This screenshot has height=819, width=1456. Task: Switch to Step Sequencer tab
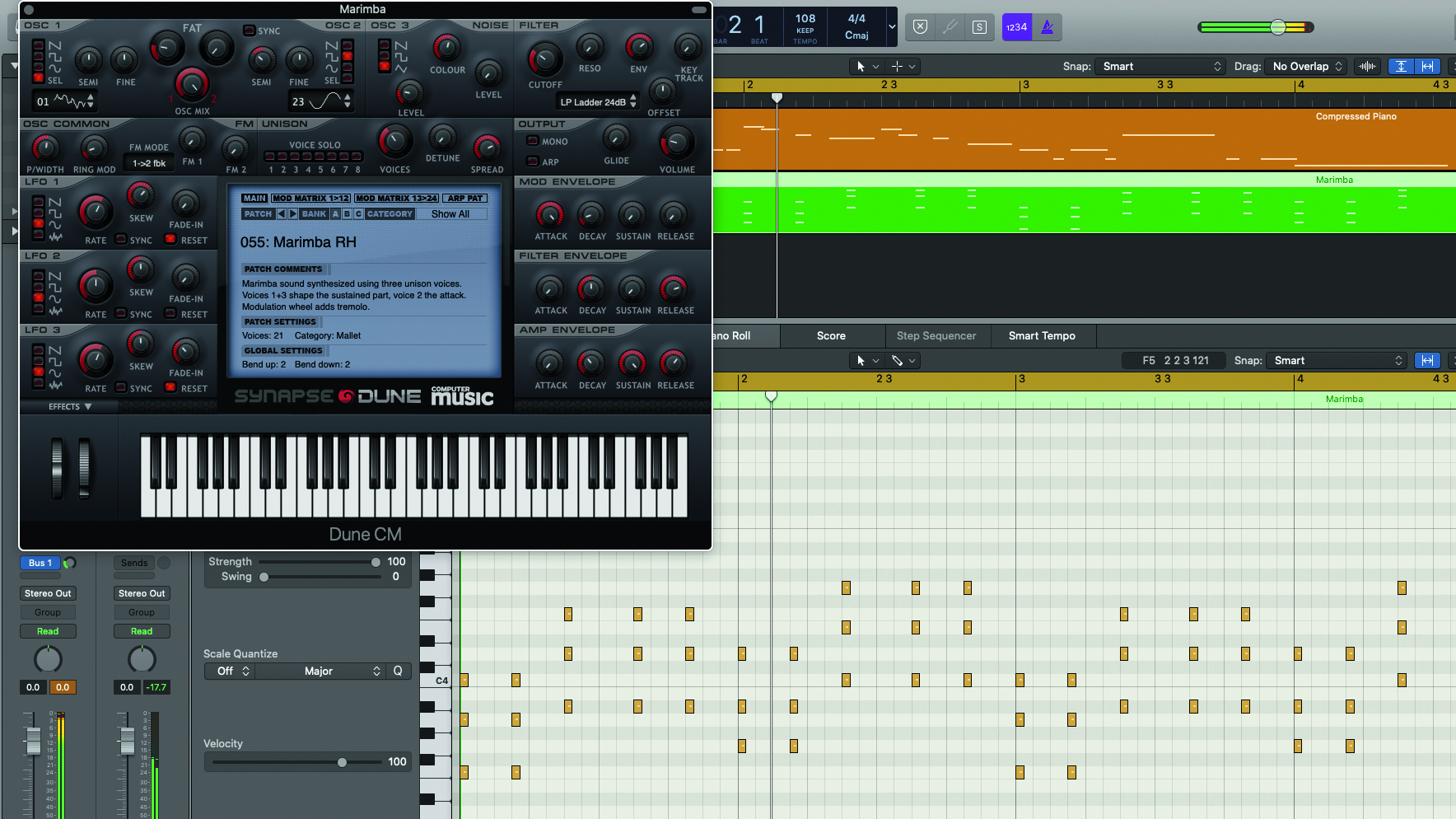tap(936, 335)
